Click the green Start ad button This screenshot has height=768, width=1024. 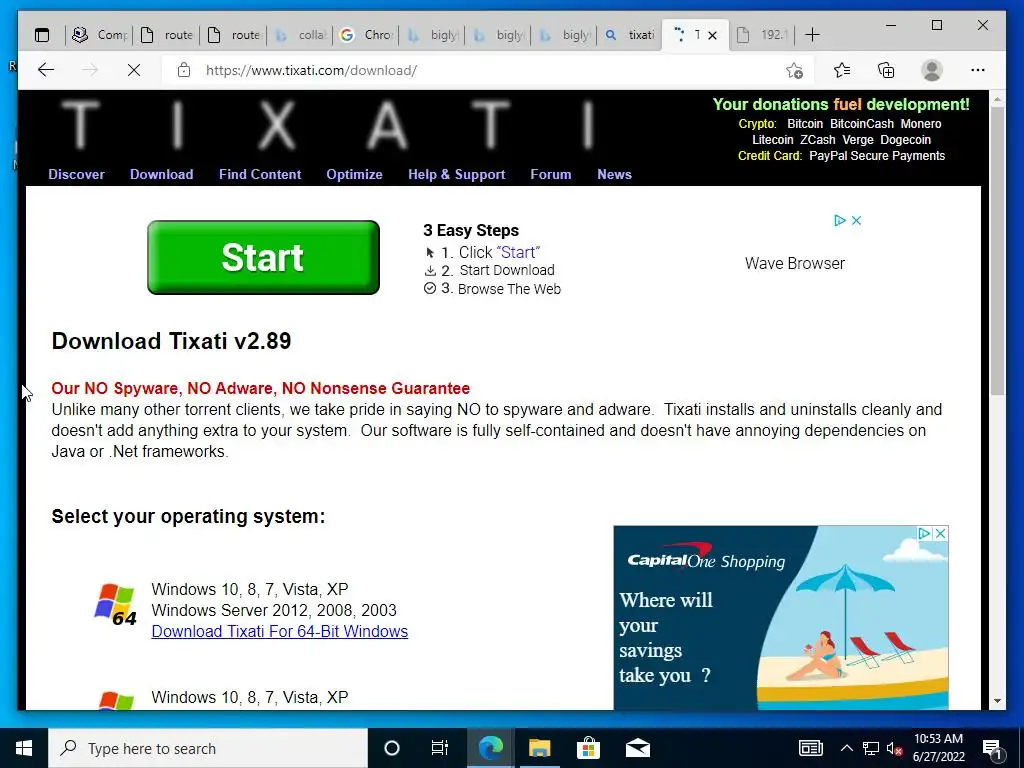tap(263, 257)
